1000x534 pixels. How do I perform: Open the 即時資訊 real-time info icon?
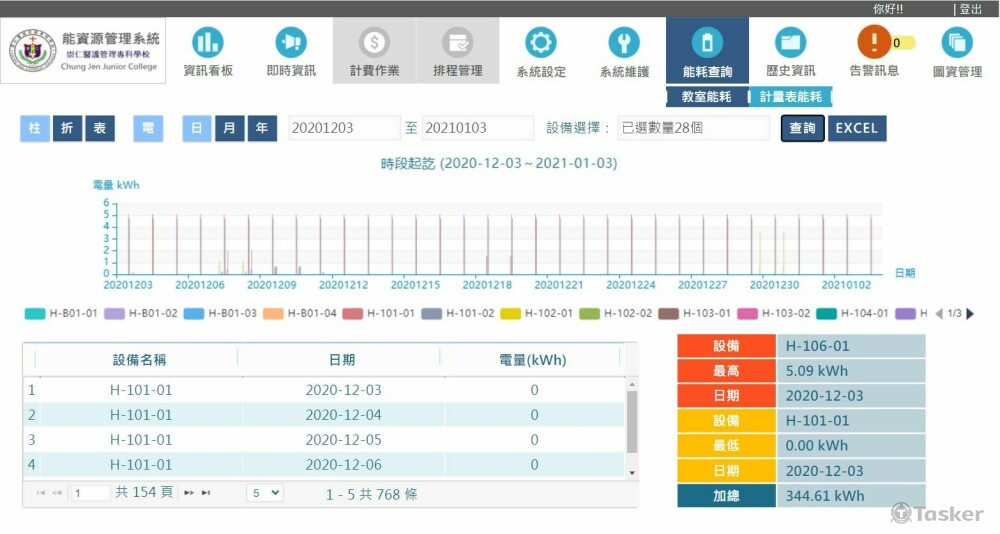[291, 44]
